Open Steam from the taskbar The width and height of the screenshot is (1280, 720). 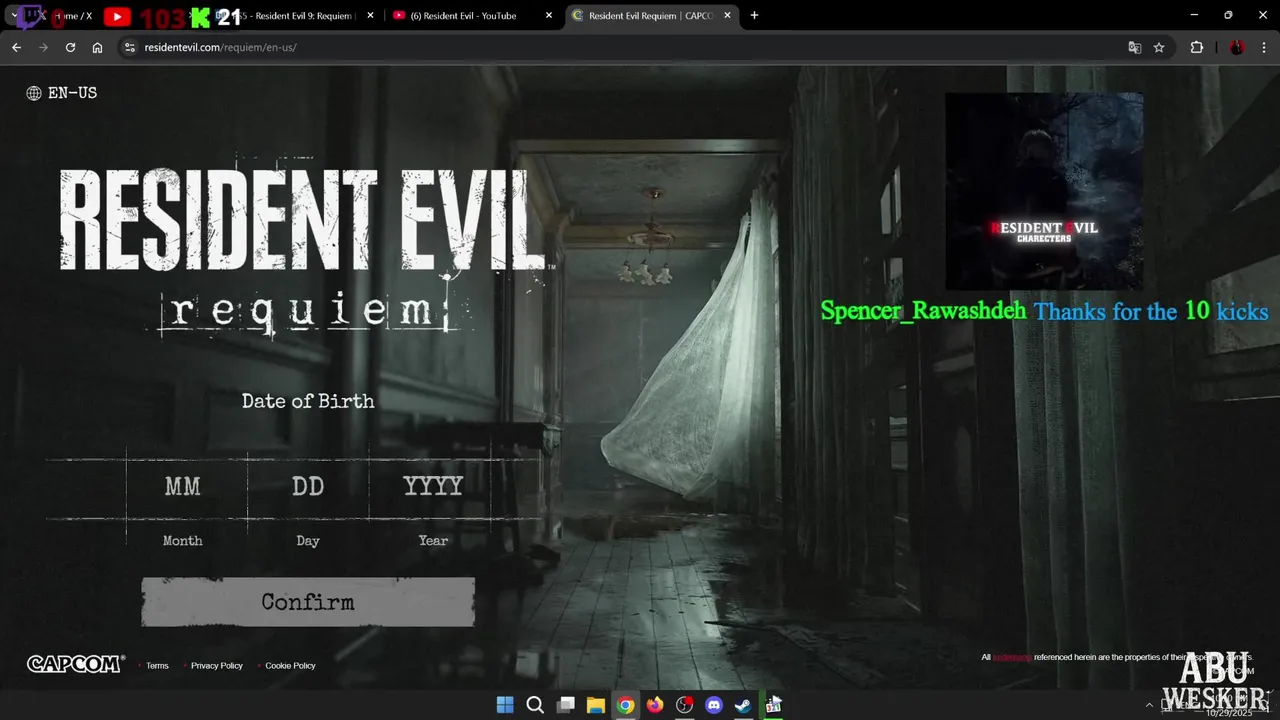click(744, 705)
